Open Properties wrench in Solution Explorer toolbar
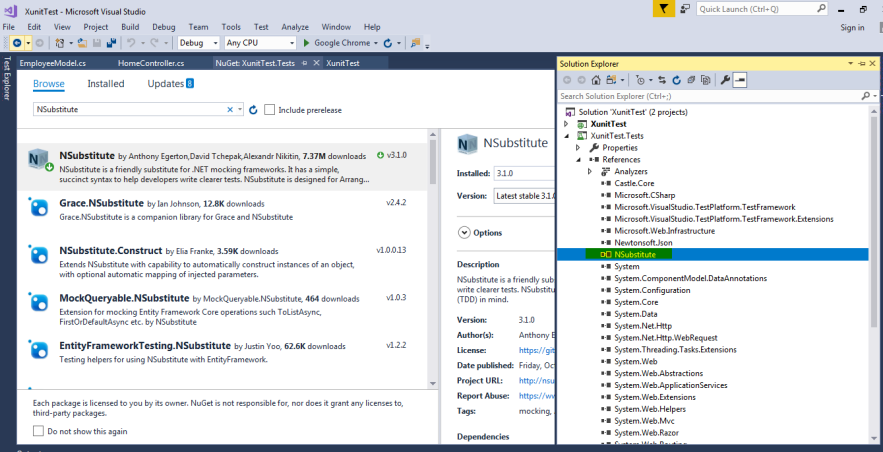 [x=725, y=80]
